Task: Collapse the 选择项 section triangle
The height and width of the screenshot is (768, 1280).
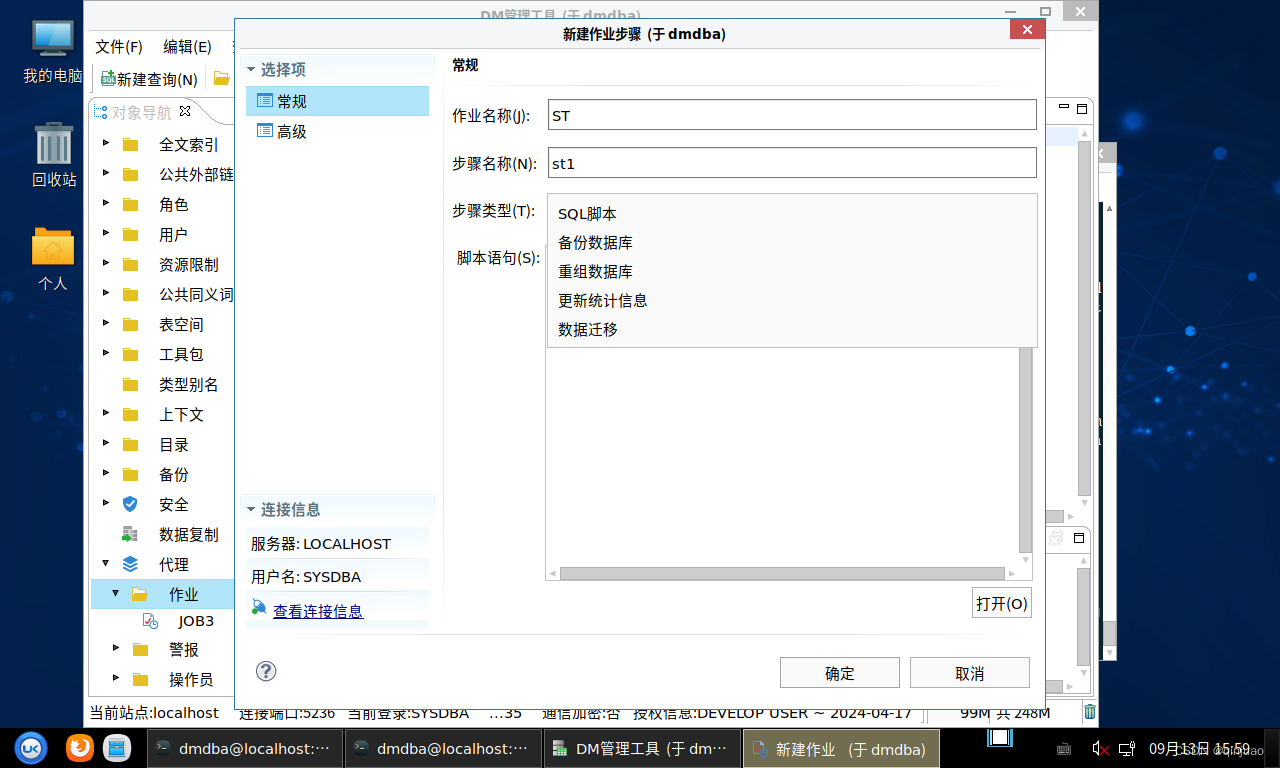Action: pos(251,70)
